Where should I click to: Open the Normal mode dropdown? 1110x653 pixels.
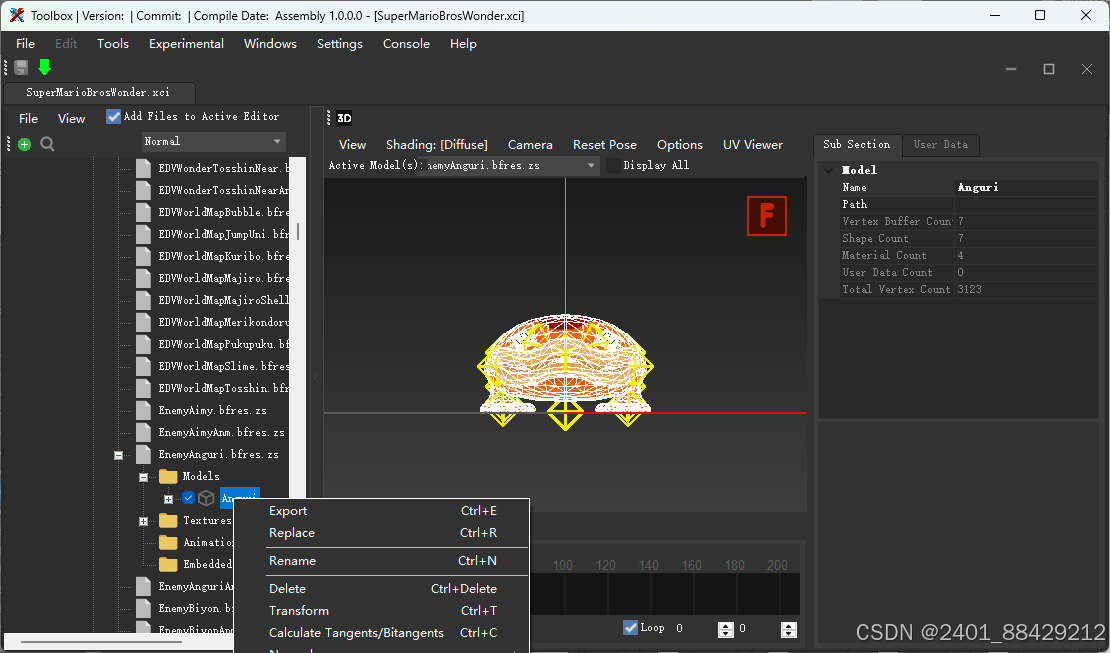point(213,142)
